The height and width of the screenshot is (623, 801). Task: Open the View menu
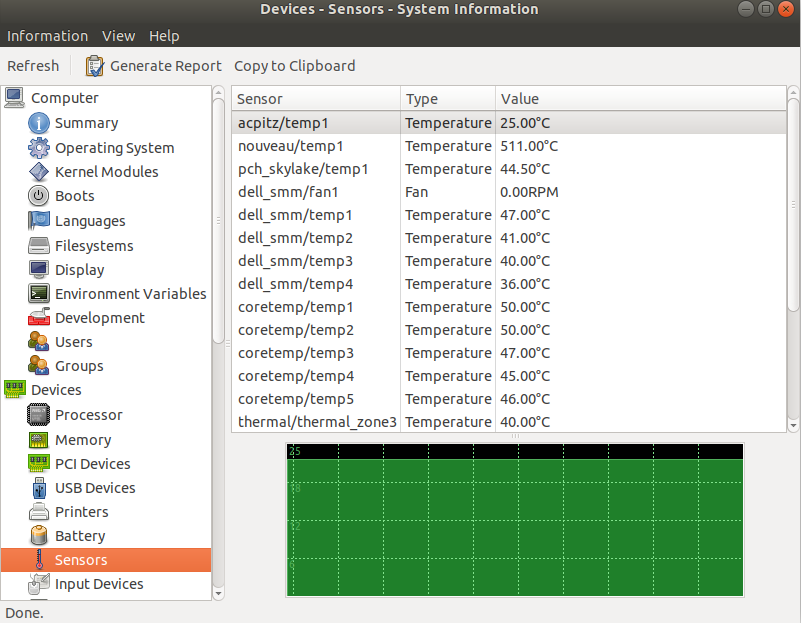119,36
